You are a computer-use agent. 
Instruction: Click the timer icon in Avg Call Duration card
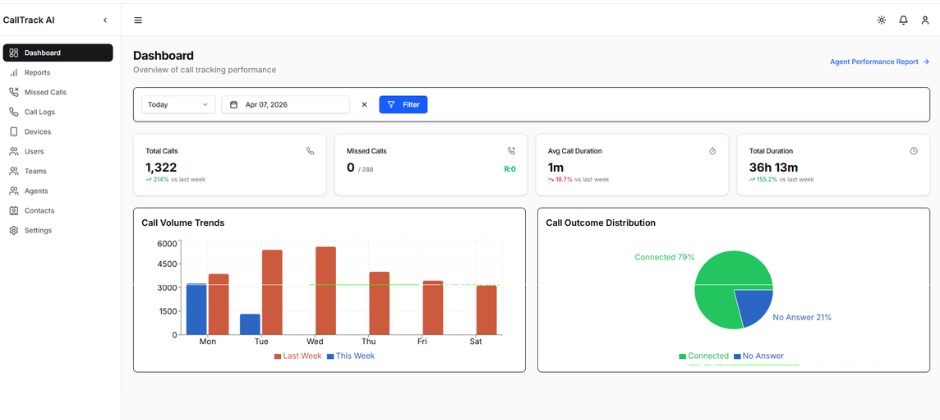pos(713,151)
